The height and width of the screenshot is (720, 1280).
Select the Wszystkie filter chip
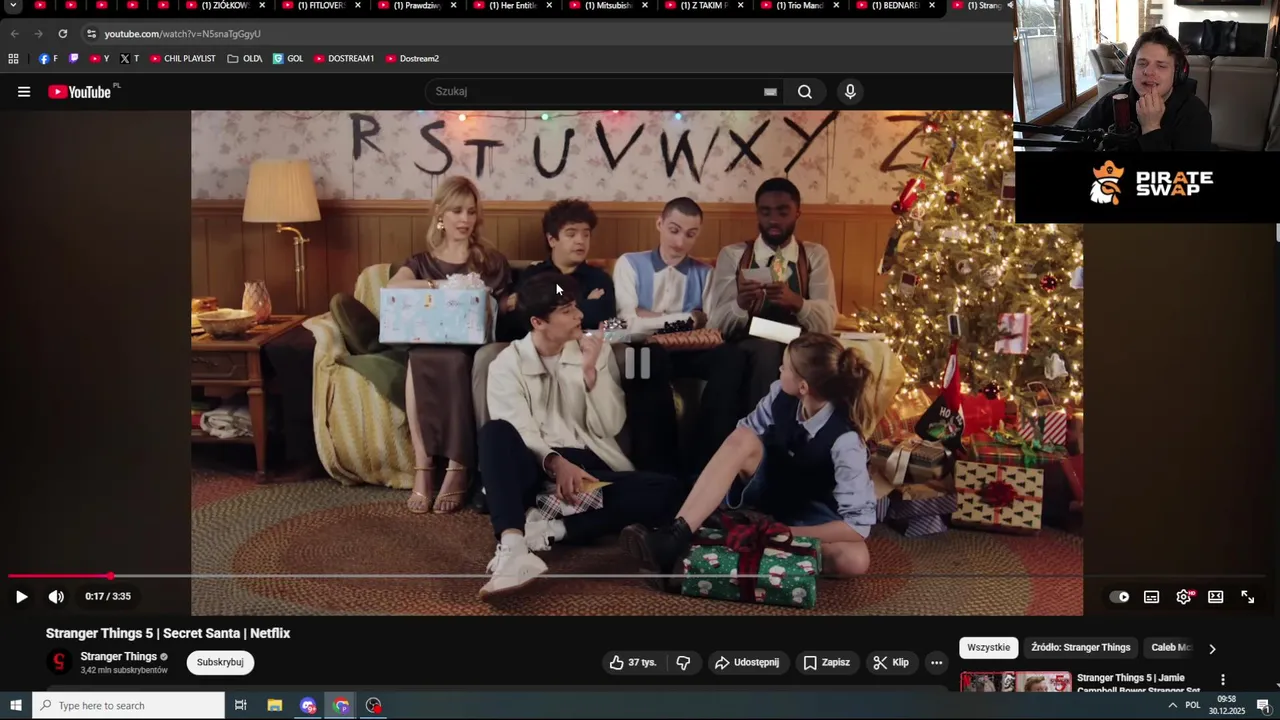click(989, 648)
